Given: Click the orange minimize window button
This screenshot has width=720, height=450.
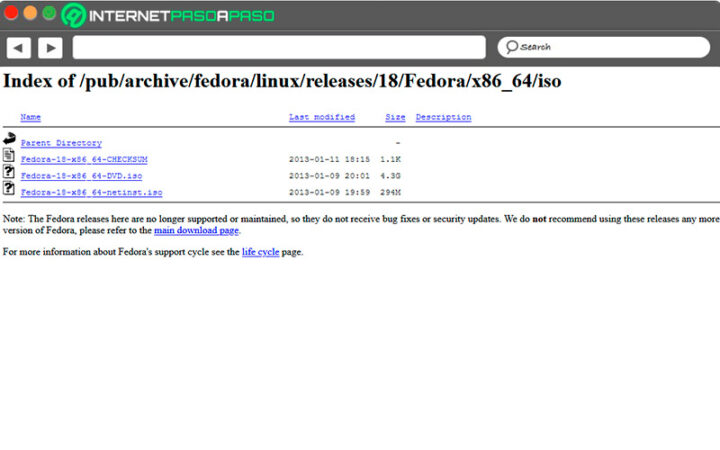Looking at the screenshot, I should 30,13.
